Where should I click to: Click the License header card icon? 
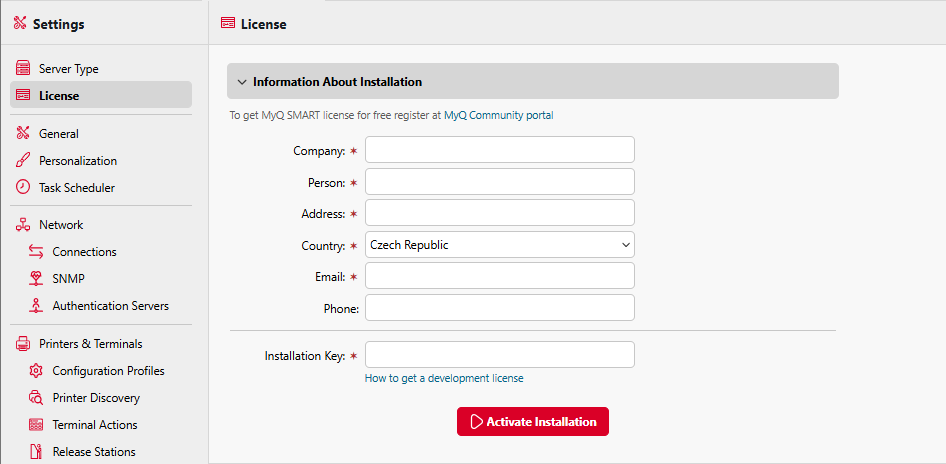click(228, 24)
